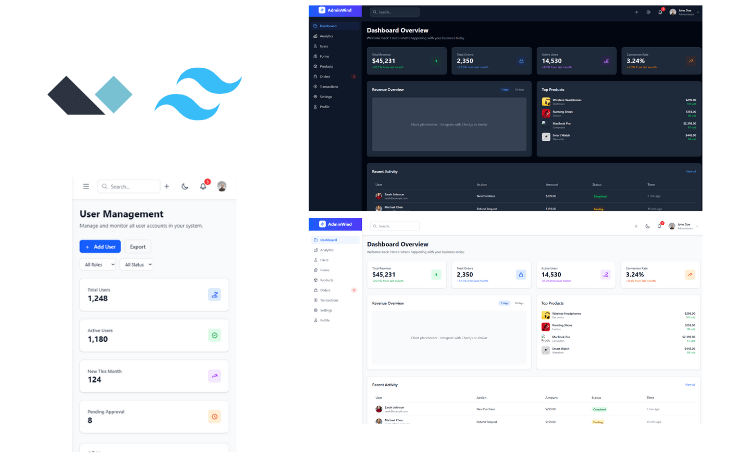Screen dimensions: 740x460
Task: Toggle theme icon in dark dashboard header
Action: (648, 12)
